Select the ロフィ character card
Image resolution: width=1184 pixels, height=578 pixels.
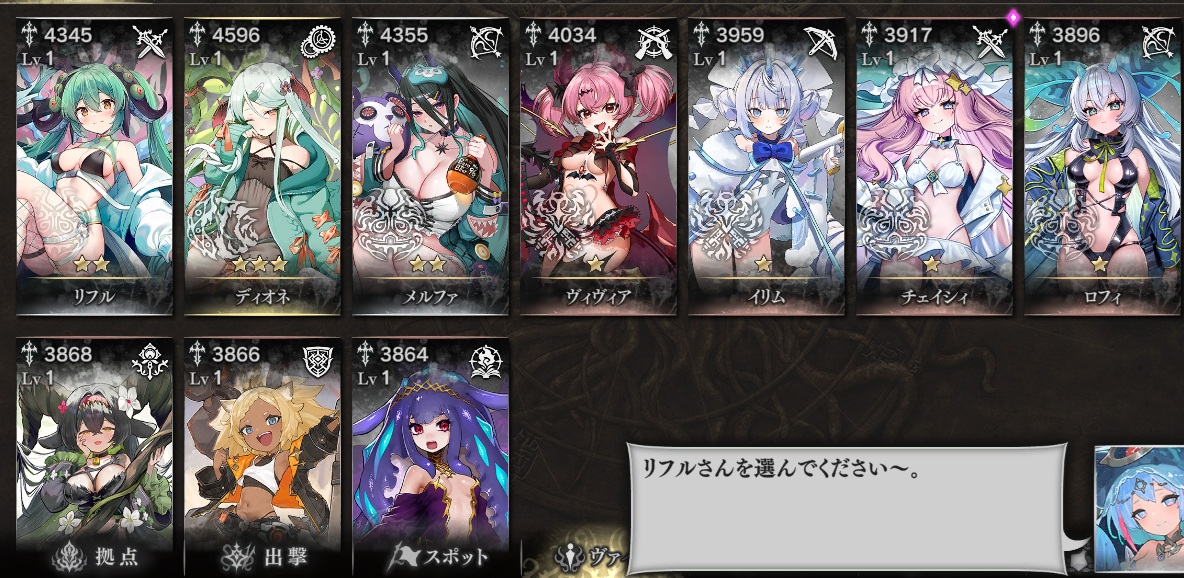1102,166
